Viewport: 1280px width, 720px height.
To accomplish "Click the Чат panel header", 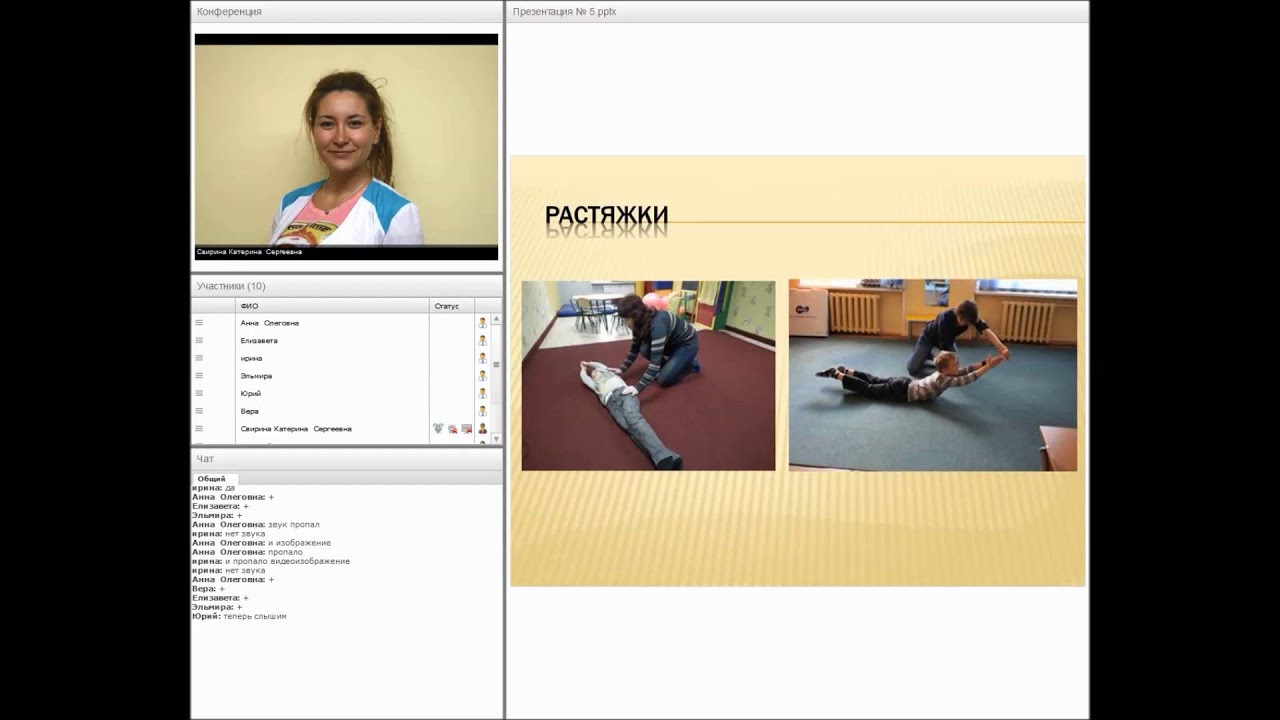I will pyautogui.click(x=347, y=459).
